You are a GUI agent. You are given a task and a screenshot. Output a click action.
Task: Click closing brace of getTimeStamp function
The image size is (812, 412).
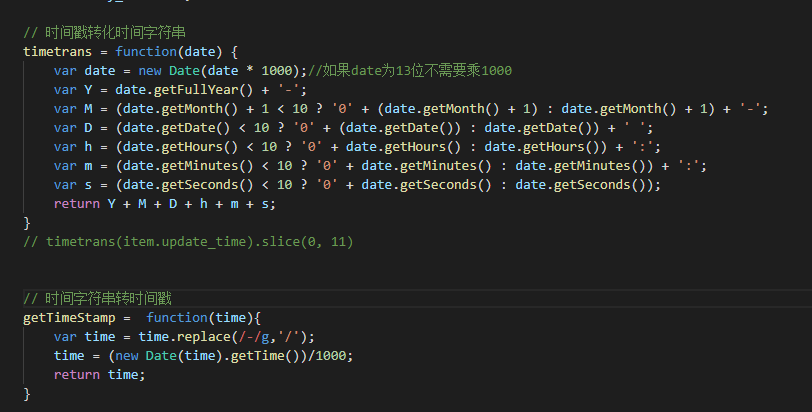[27, 394]
